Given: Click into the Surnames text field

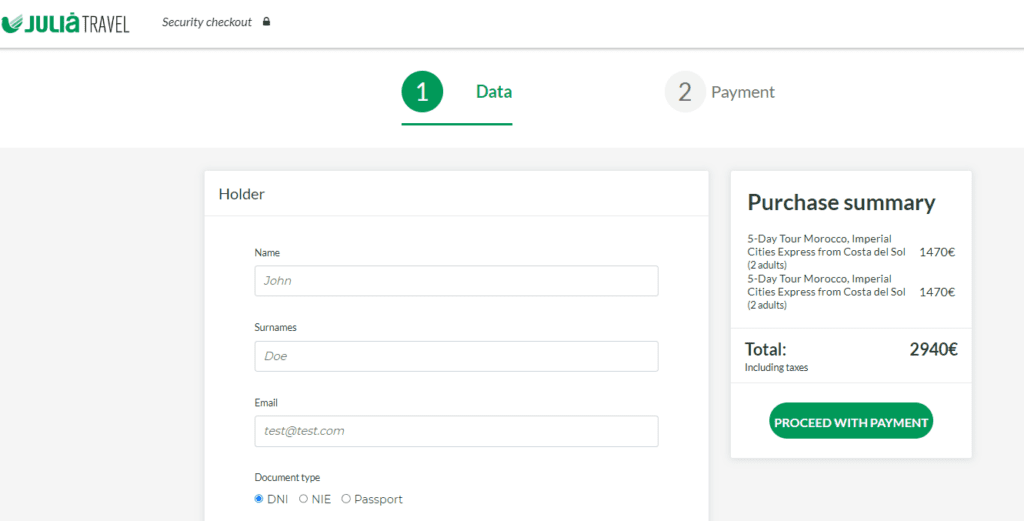Looking at the screenshot, I should [x=456, y=356].
